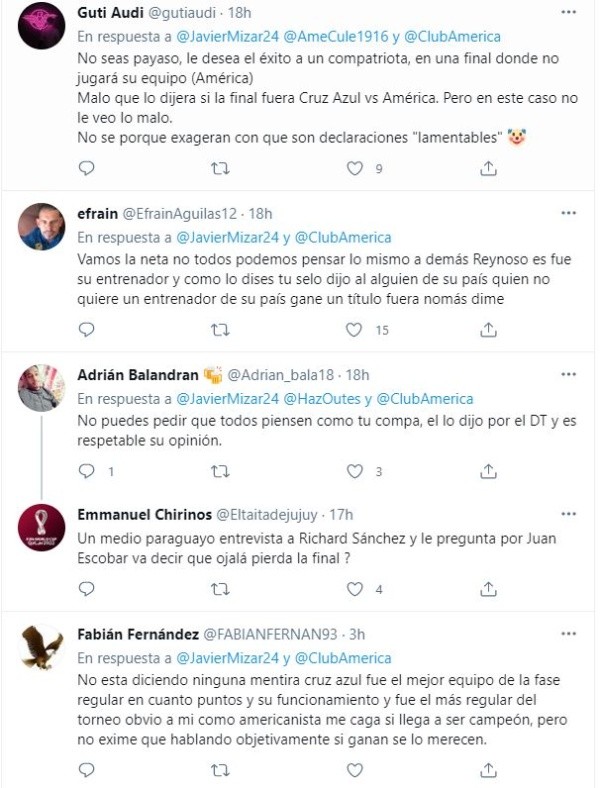This screenshot has height=788, width=600.
Task: Open more options on Guti Audi's tweet
Action: click(568, 13)
